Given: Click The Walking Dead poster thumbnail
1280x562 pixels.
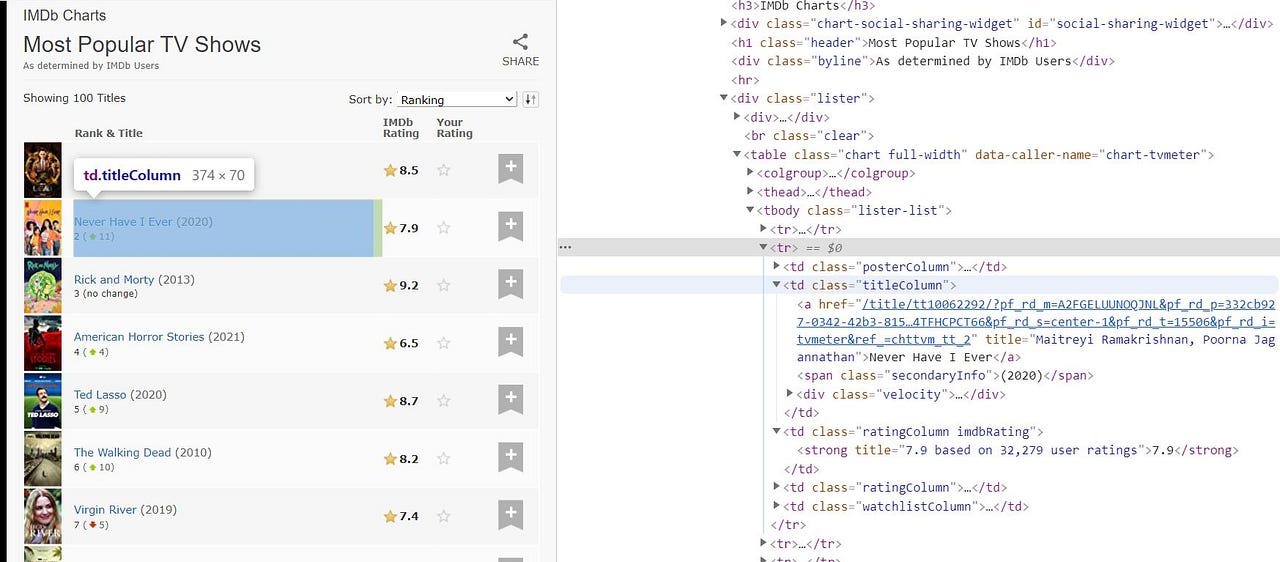Looking at the screenshot, I should pyautogui.click(x=43, y=459).
